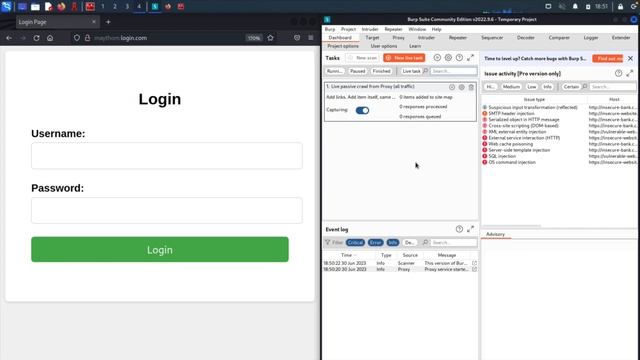Select the OS command injection issue row
This screenshot has width=640, height=360.
(x=559, y=162)
